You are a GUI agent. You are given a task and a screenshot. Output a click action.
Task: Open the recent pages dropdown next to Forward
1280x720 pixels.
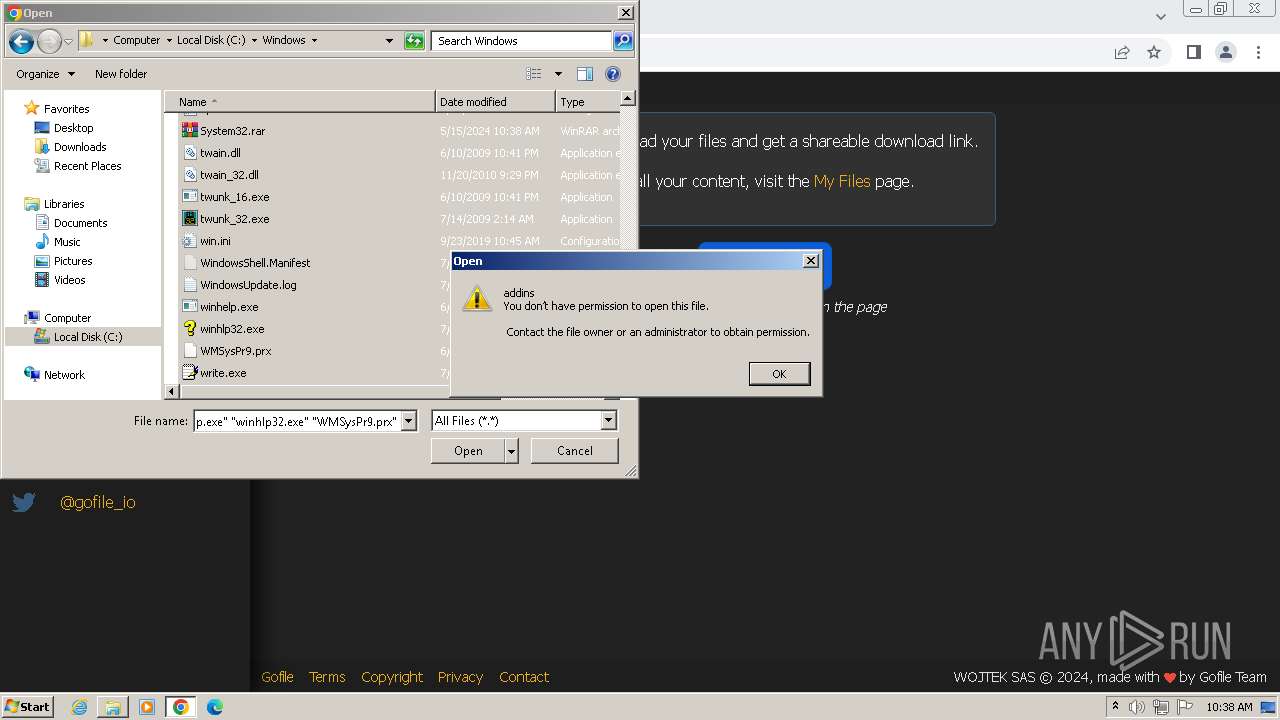68,41
